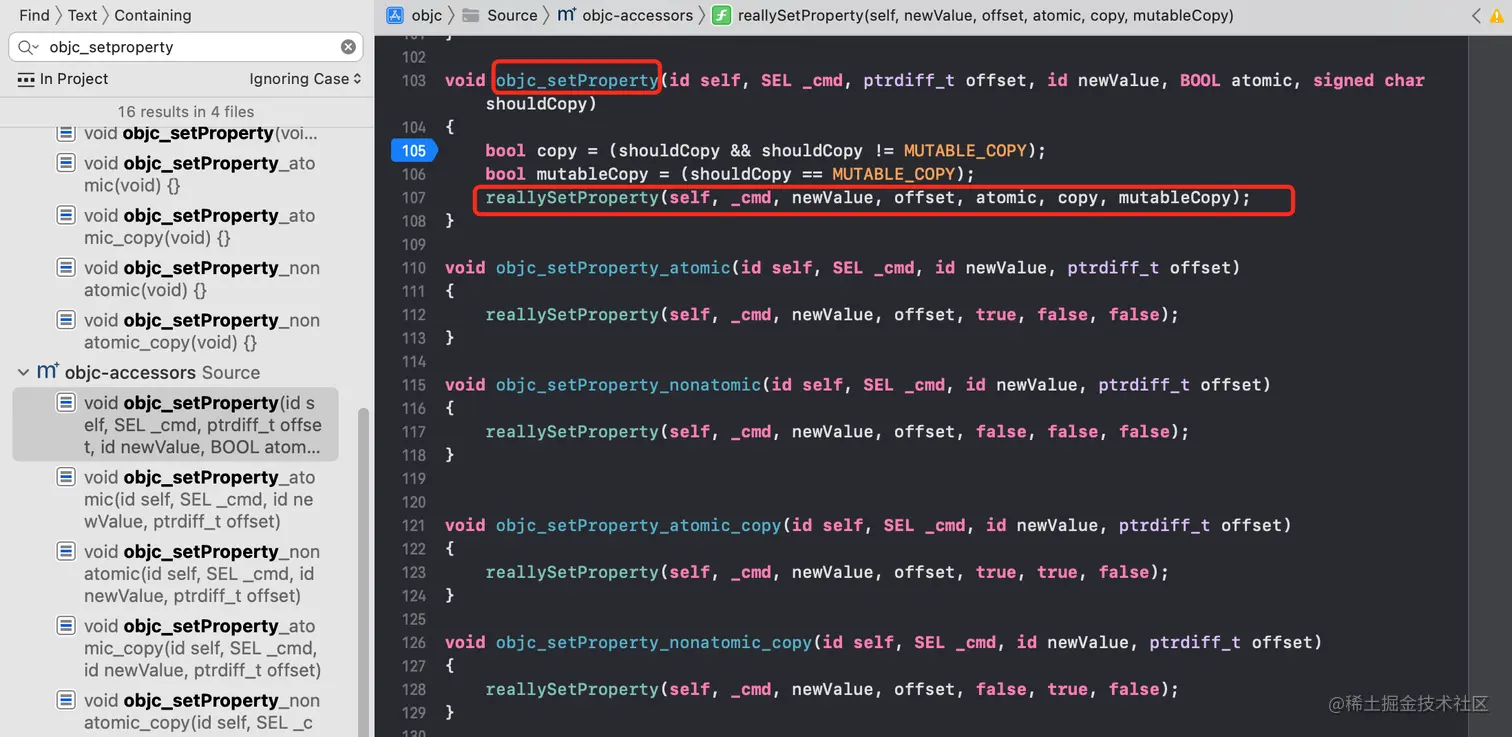Click the result icon for objc_setProperty_nonatomic(void) {}
Viewport: 1512px width, 737px height.
pos(66,268)
